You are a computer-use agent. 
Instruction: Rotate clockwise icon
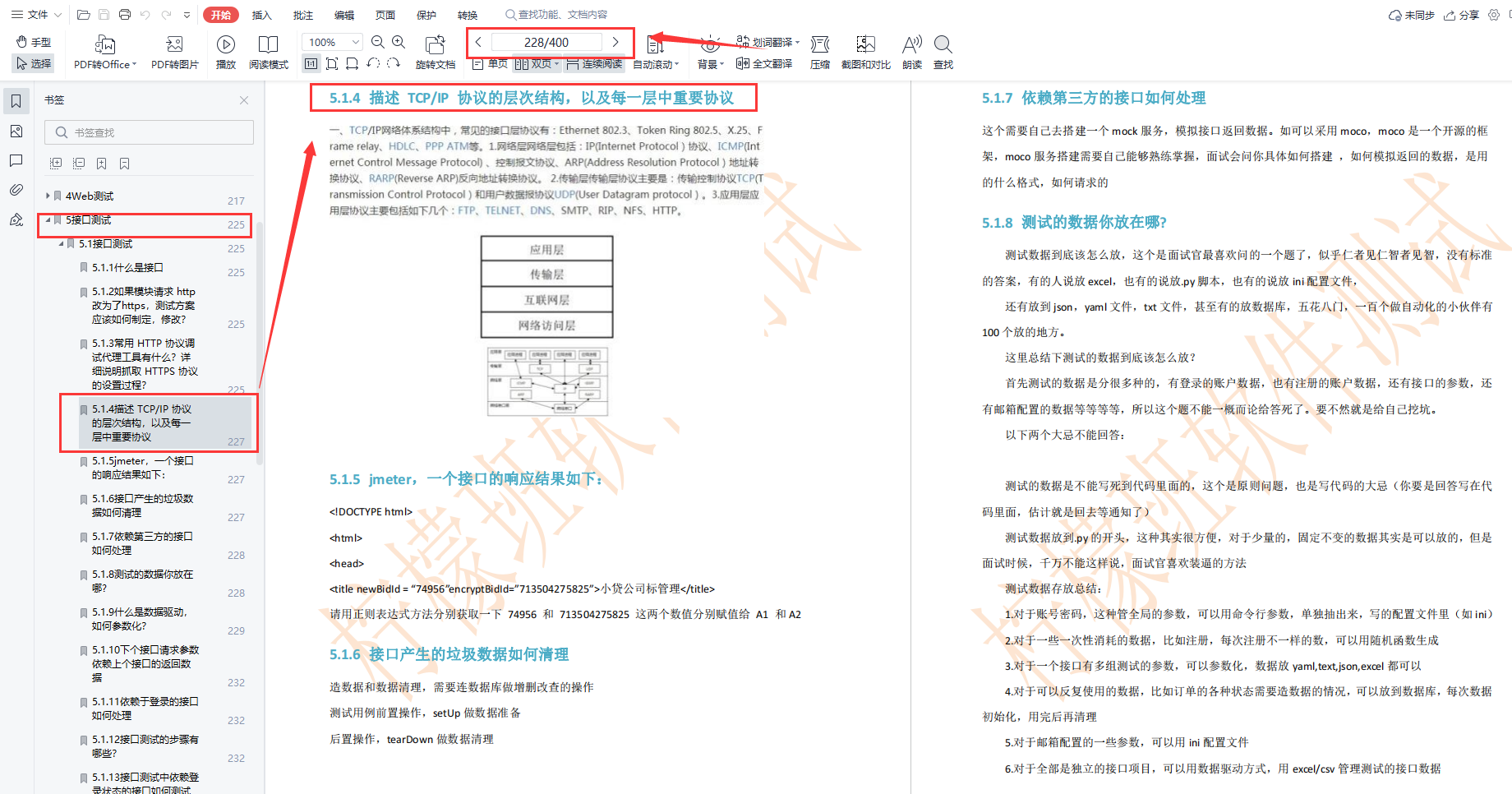(394, 63)
